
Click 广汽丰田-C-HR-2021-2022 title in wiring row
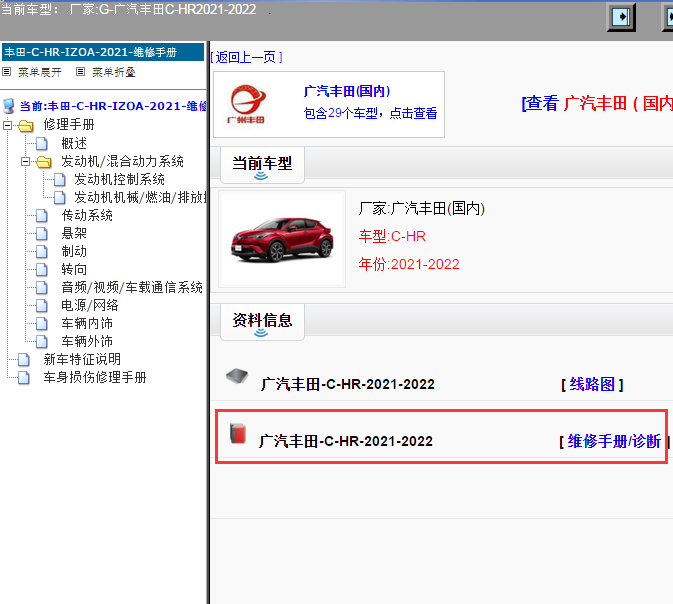348,384
